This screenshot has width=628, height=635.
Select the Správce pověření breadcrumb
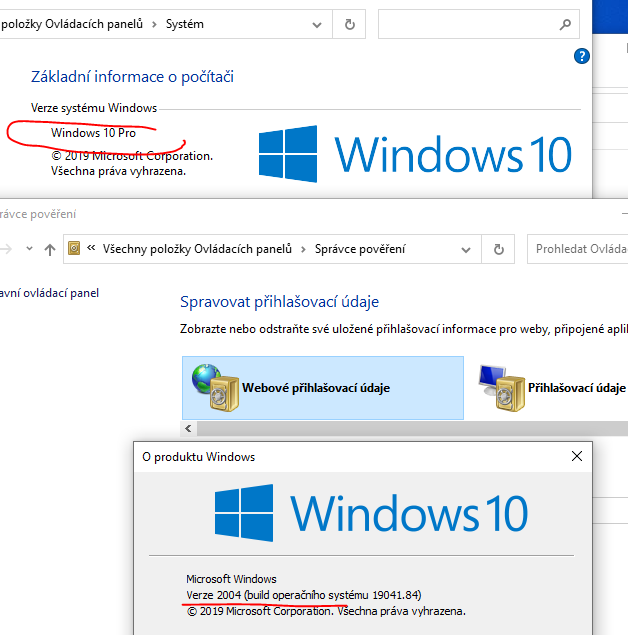tap(360, 249)
